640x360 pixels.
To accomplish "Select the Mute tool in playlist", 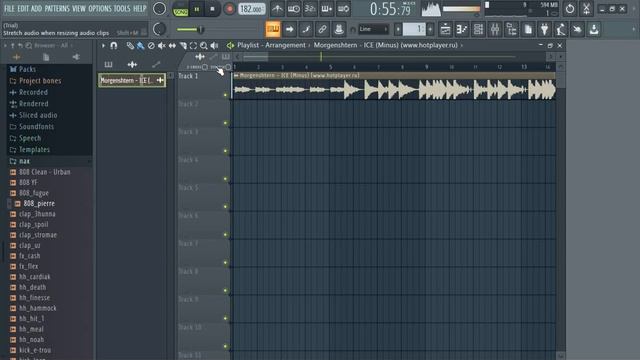I will coord(162,45).
